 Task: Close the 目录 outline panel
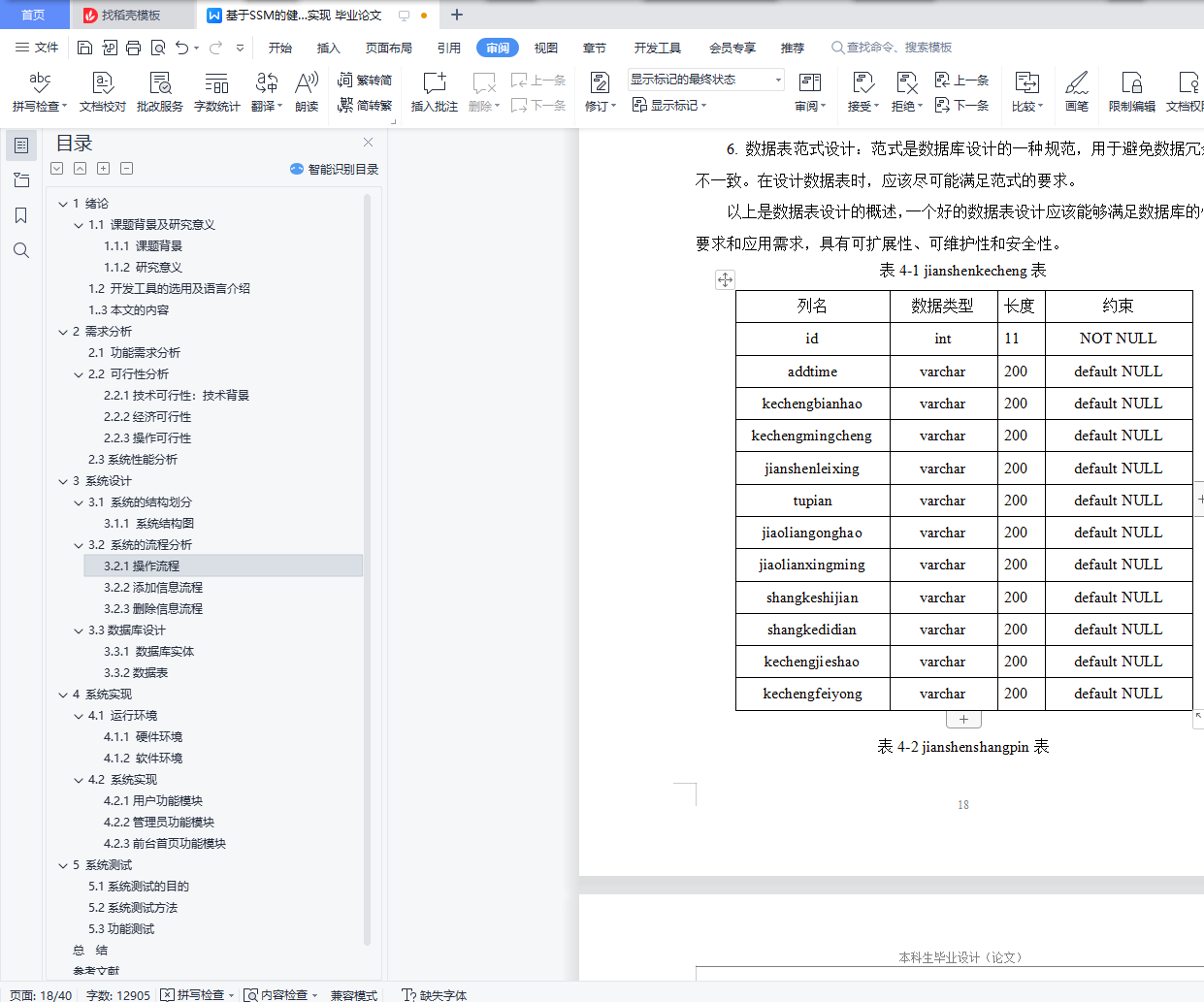pos(368,143)
